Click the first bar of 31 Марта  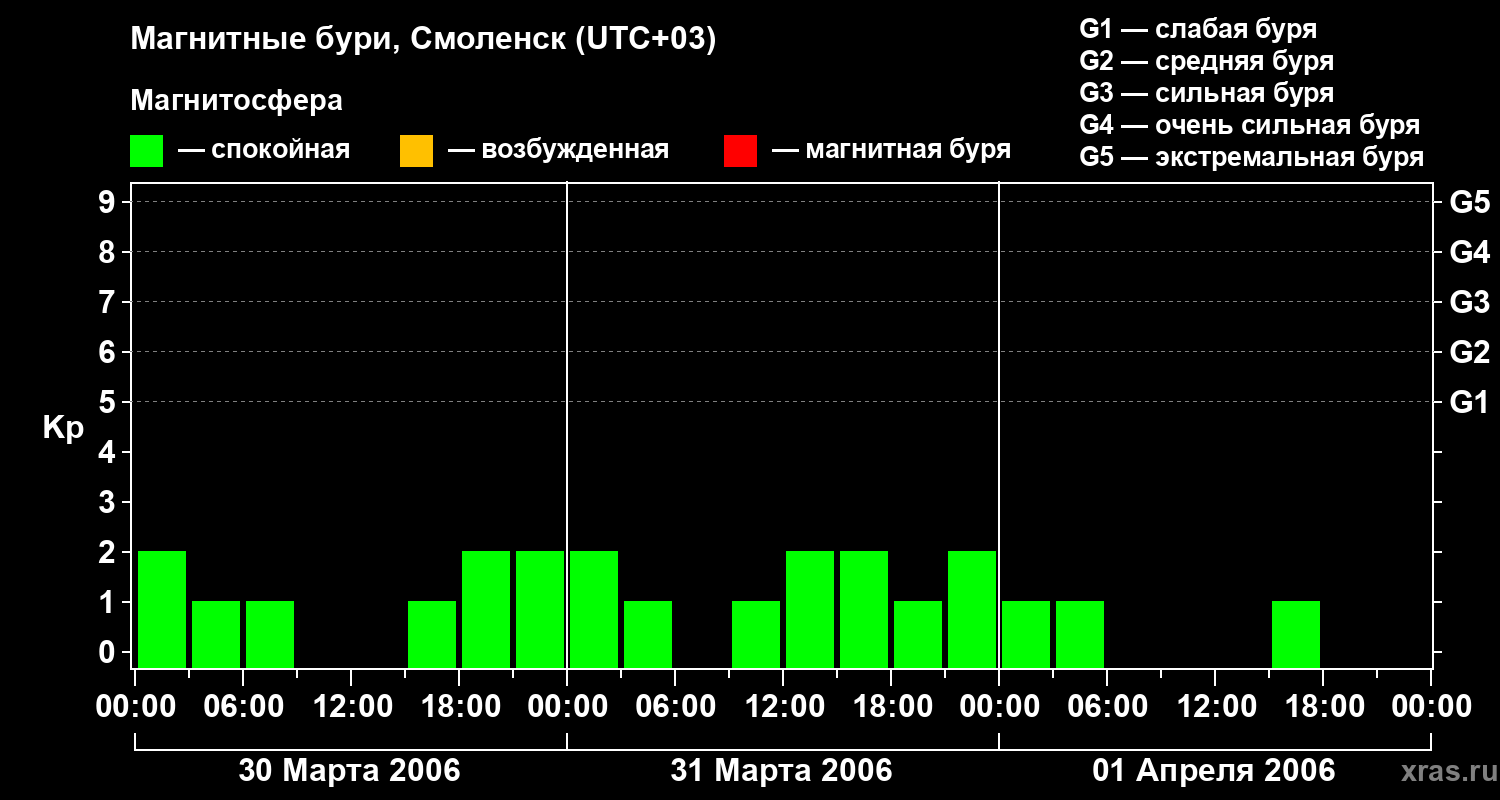click(594, 609)
